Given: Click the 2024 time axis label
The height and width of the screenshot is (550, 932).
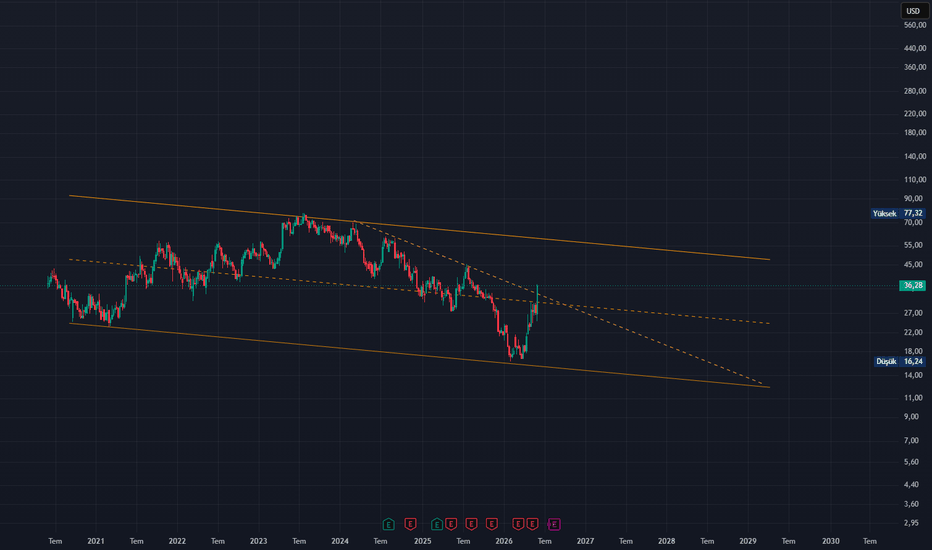Looking at the screenshot, I should (x=340, y=541).
